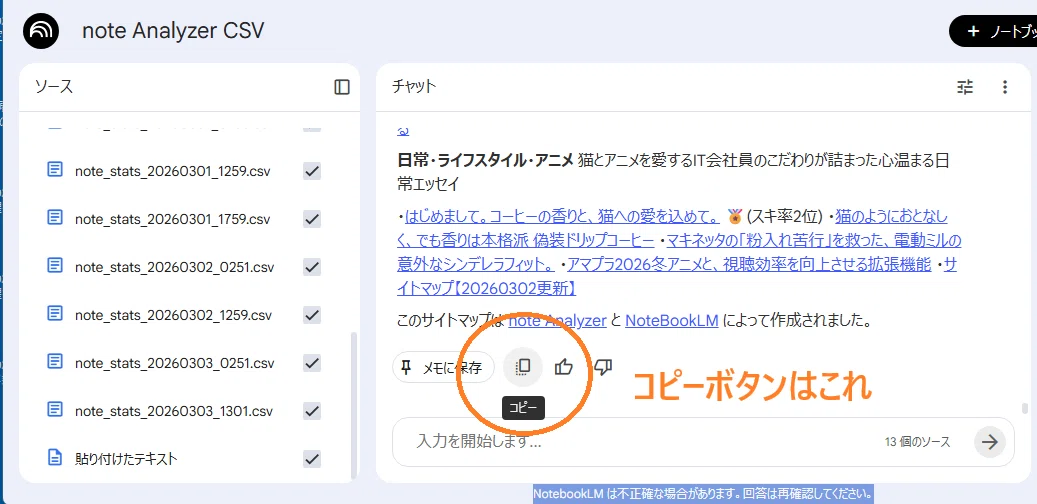Select note_stats_20260303_0251.csv file name
Image resolution: width=1037 pixels, height=504 pixels.
(175, 362)
